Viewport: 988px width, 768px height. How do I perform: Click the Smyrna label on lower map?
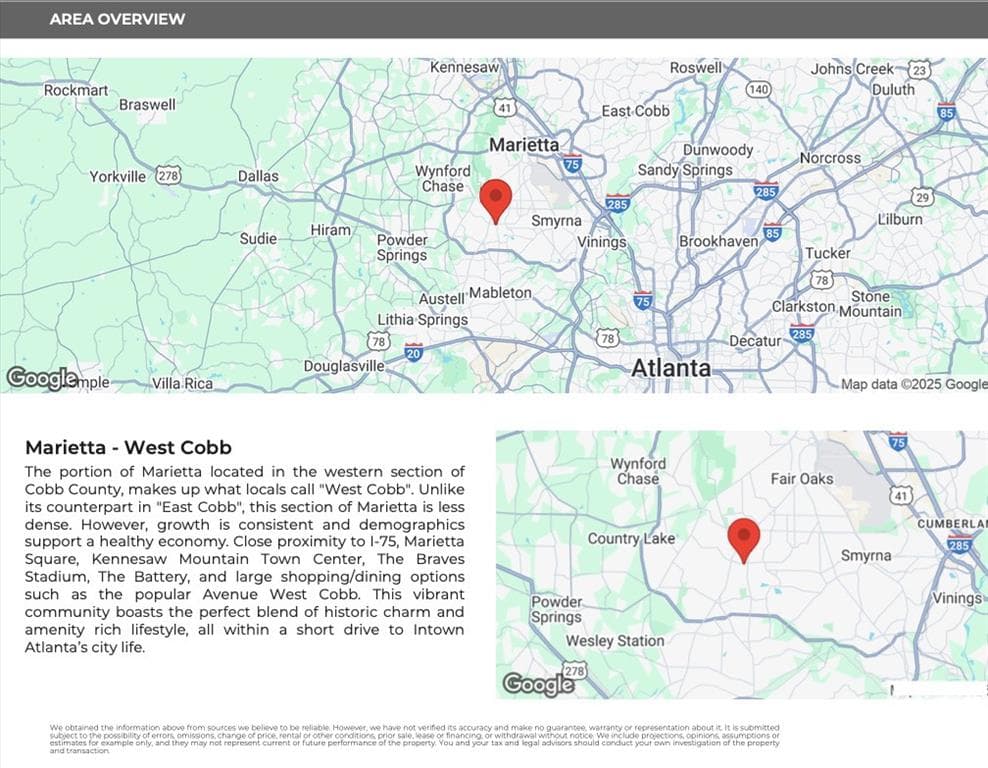(866, 555)
